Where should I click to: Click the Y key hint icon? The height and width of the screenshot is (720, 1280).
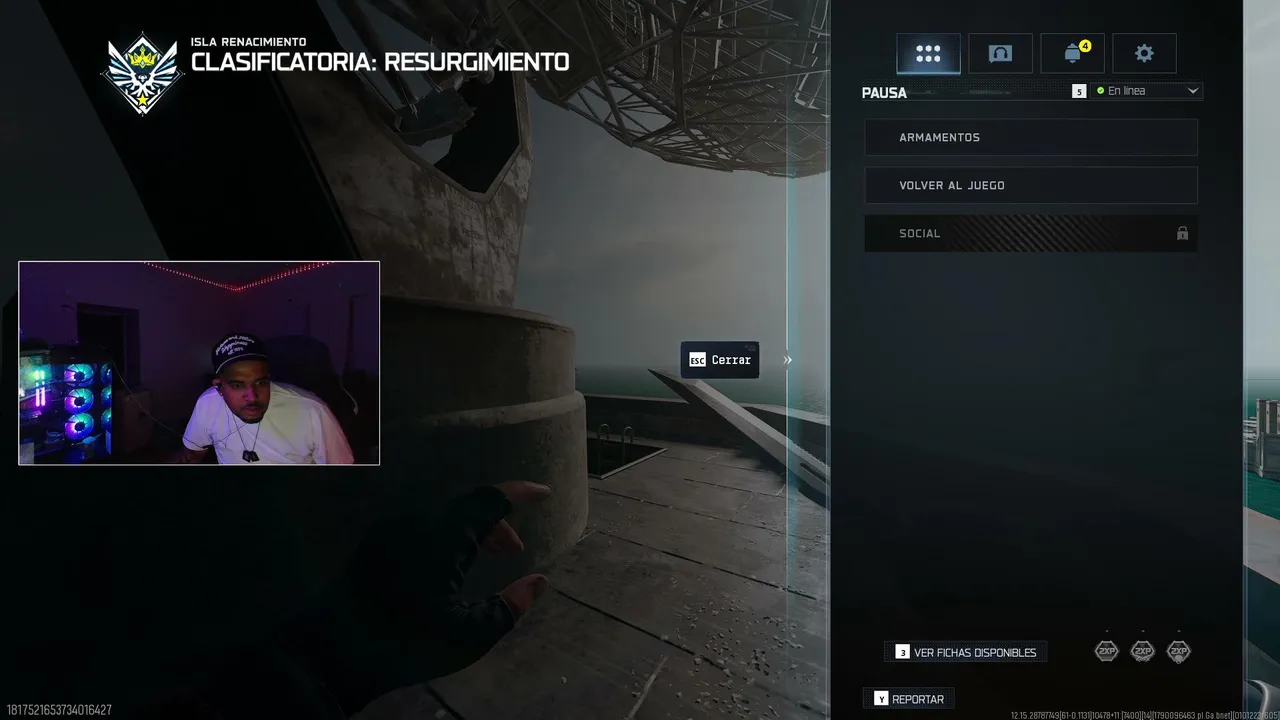(881, 699)
